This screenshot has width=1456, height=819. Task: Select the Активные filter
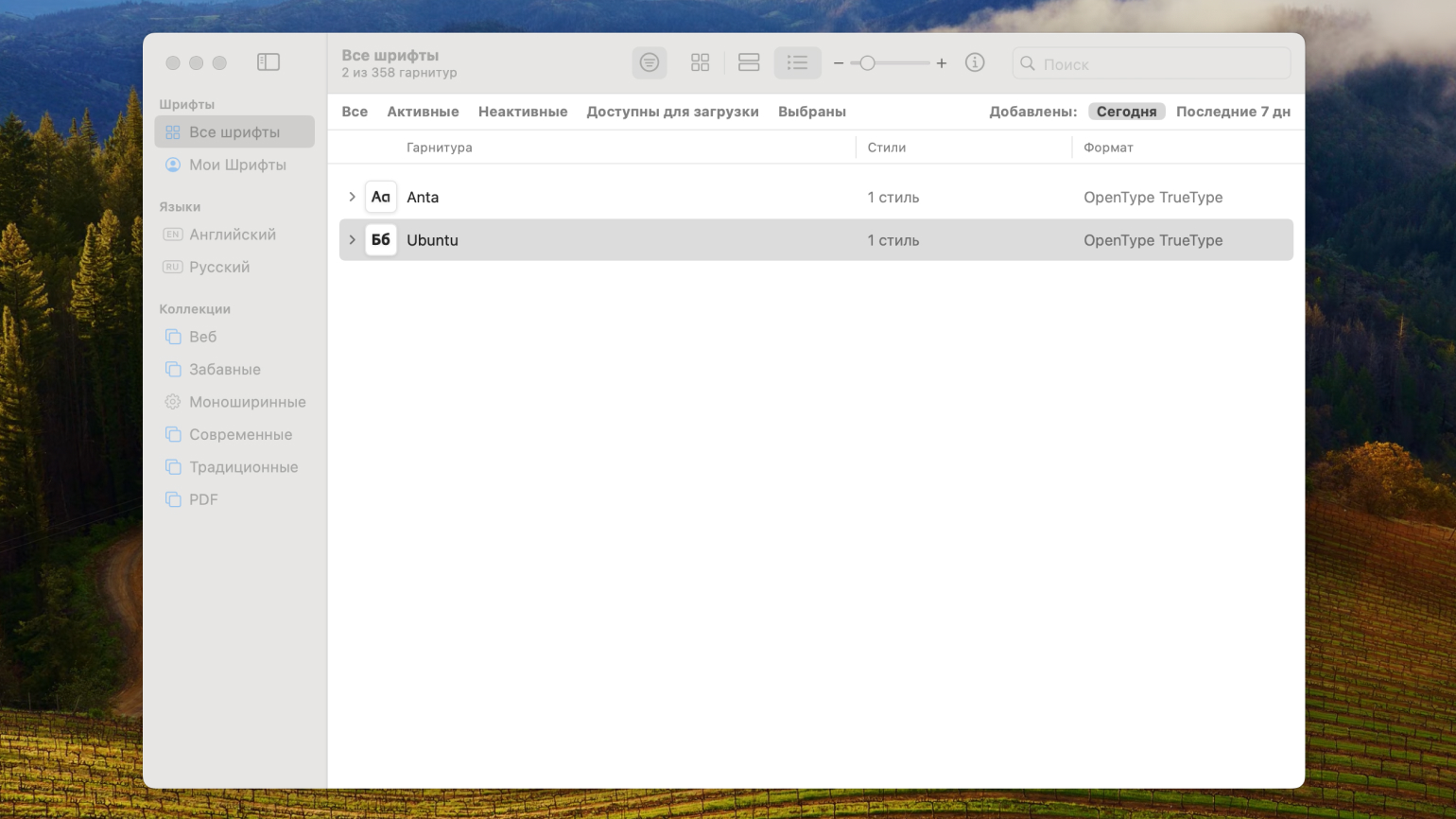(x=423, y=112)
